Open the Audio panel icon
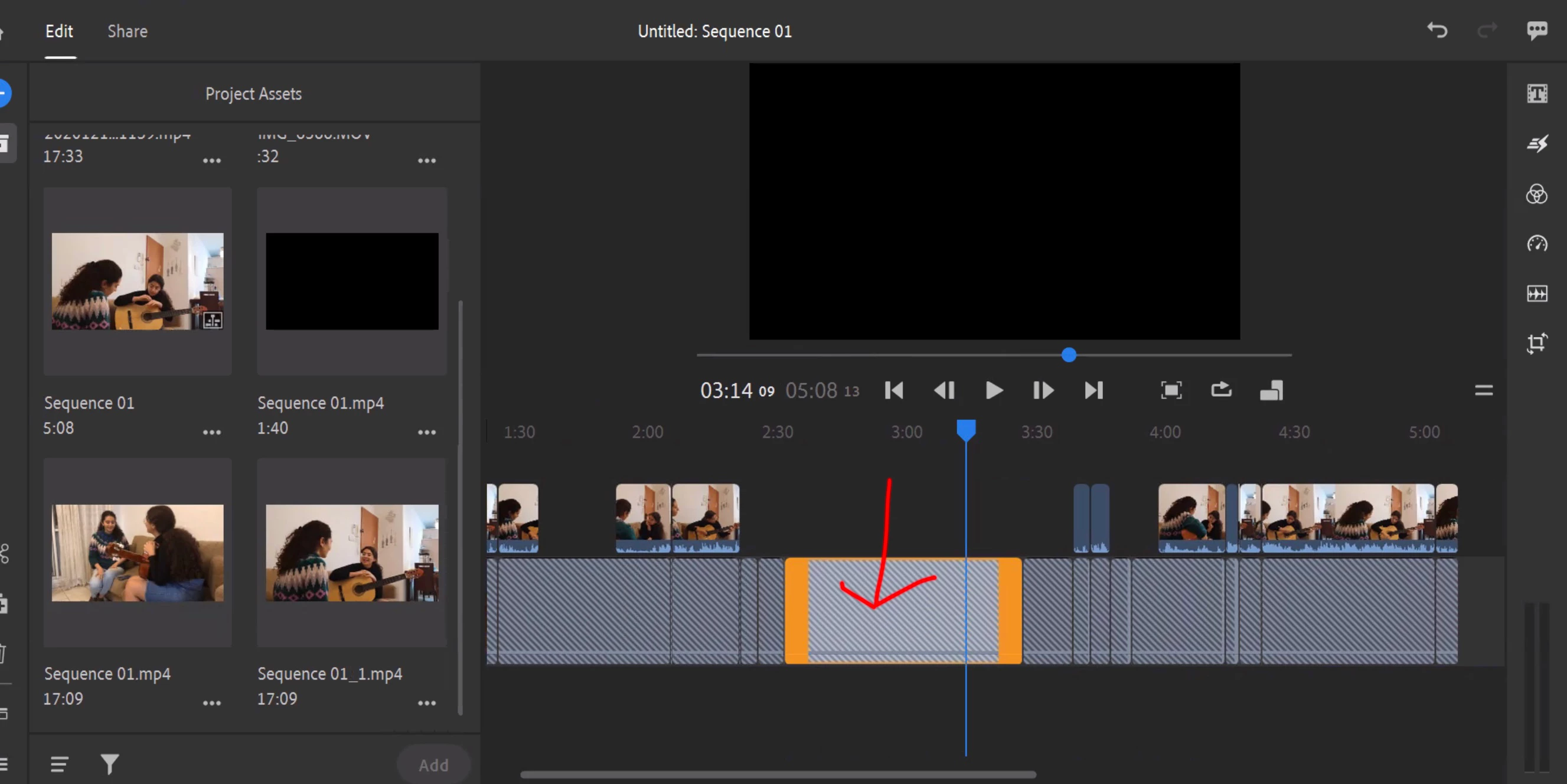This screenshot has height=784, width=1567. pos(1536,294)
